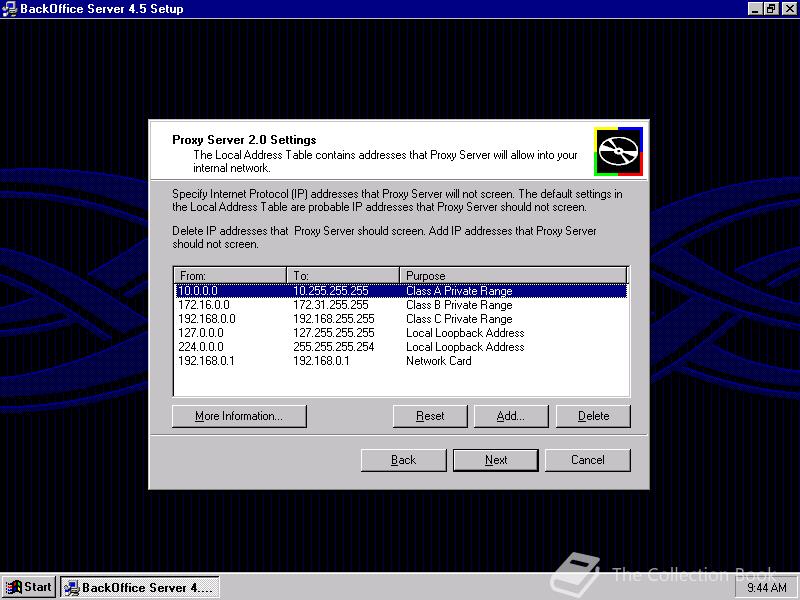Click Class B Private Range purpose
Viewport: 800px width, 600px height.
coord(459,305)
